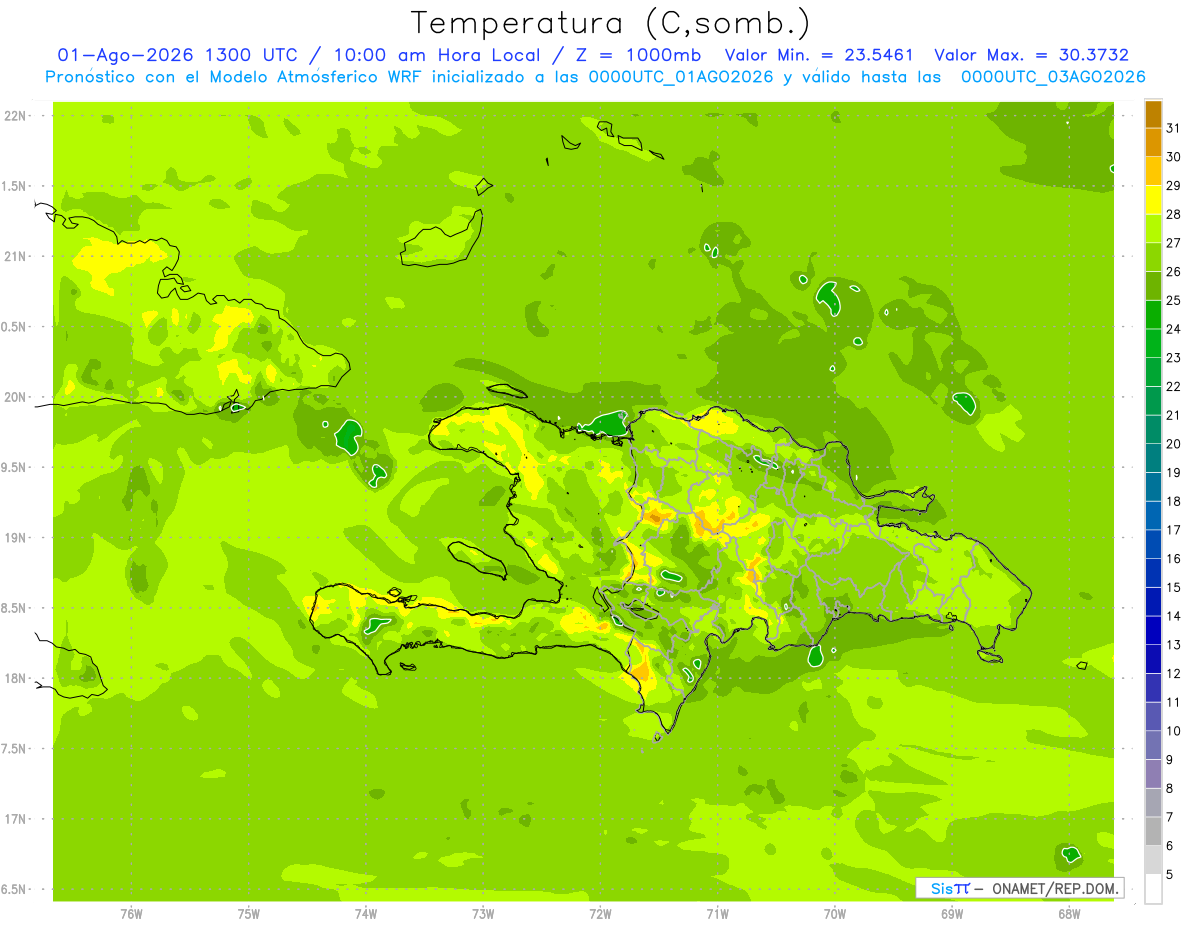Image resolution: width=1200 pixels, height=927 pixels.
Task: Click the '17N' latitude axis label
Action: (x=14, y=819)
